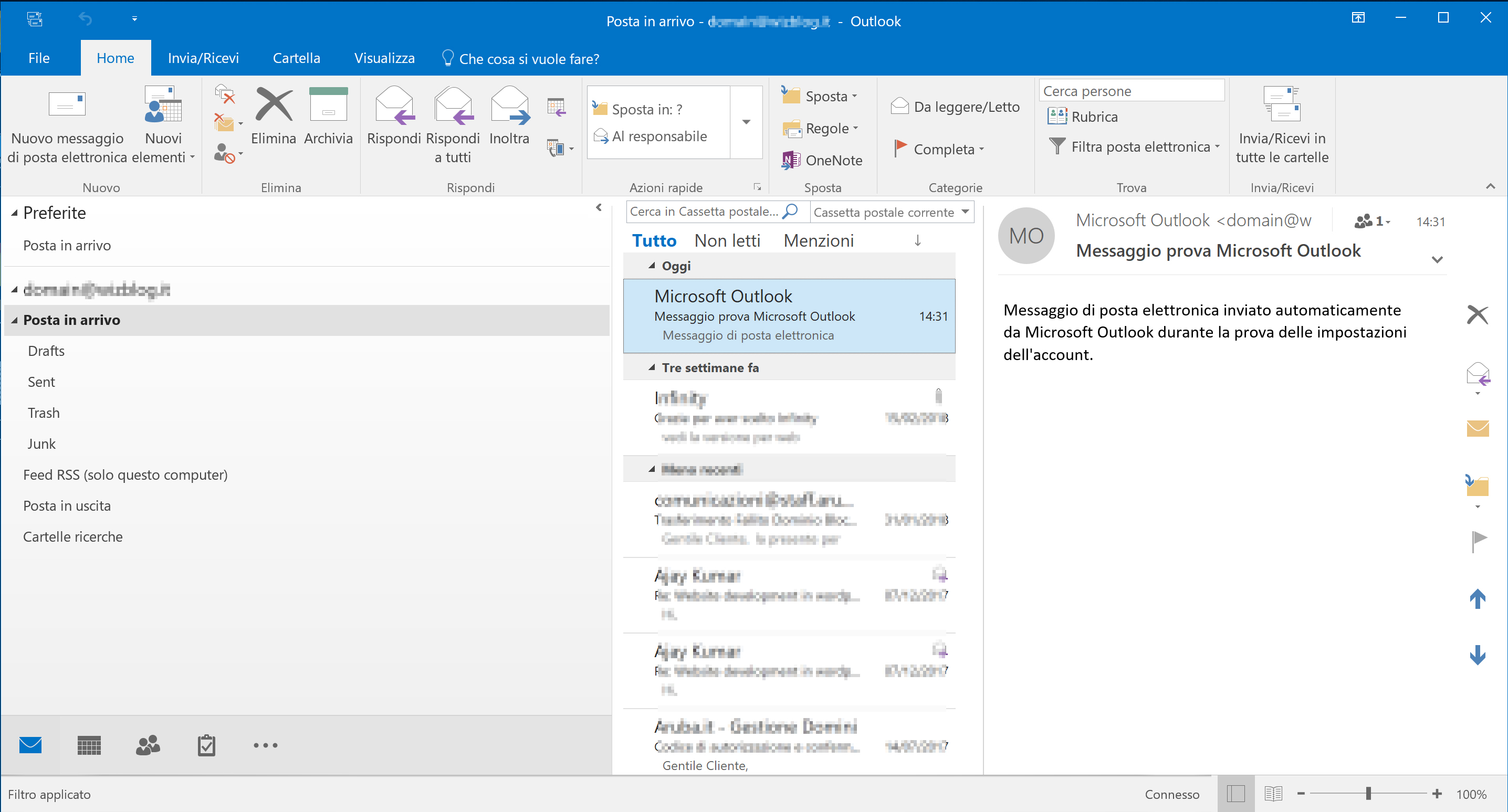
Task: Archive the message with Archivia
Action: coord(328,116)
